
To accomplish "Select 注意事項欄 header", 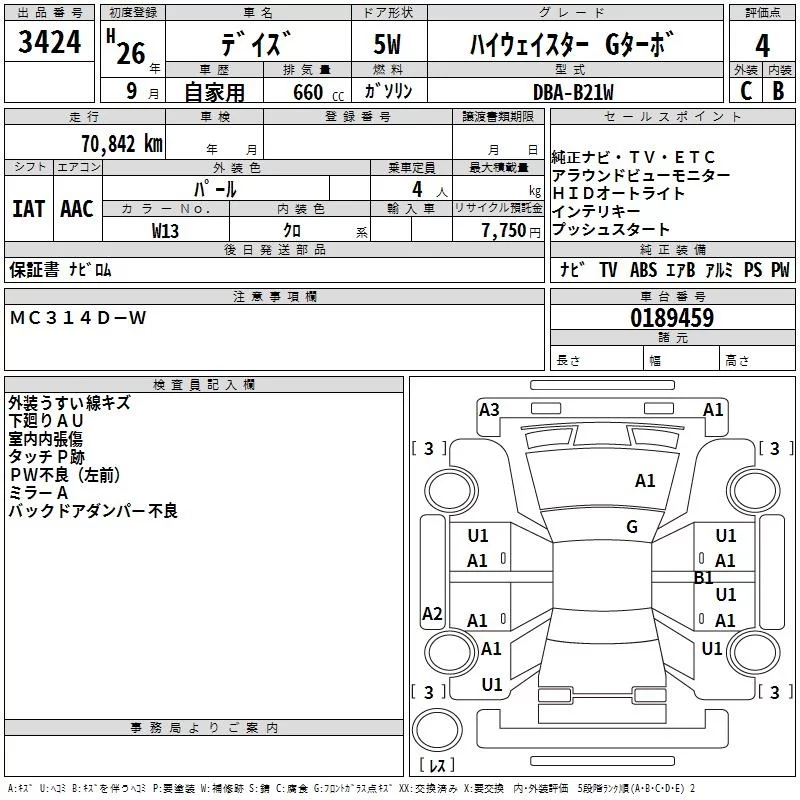I will [275, 296].
